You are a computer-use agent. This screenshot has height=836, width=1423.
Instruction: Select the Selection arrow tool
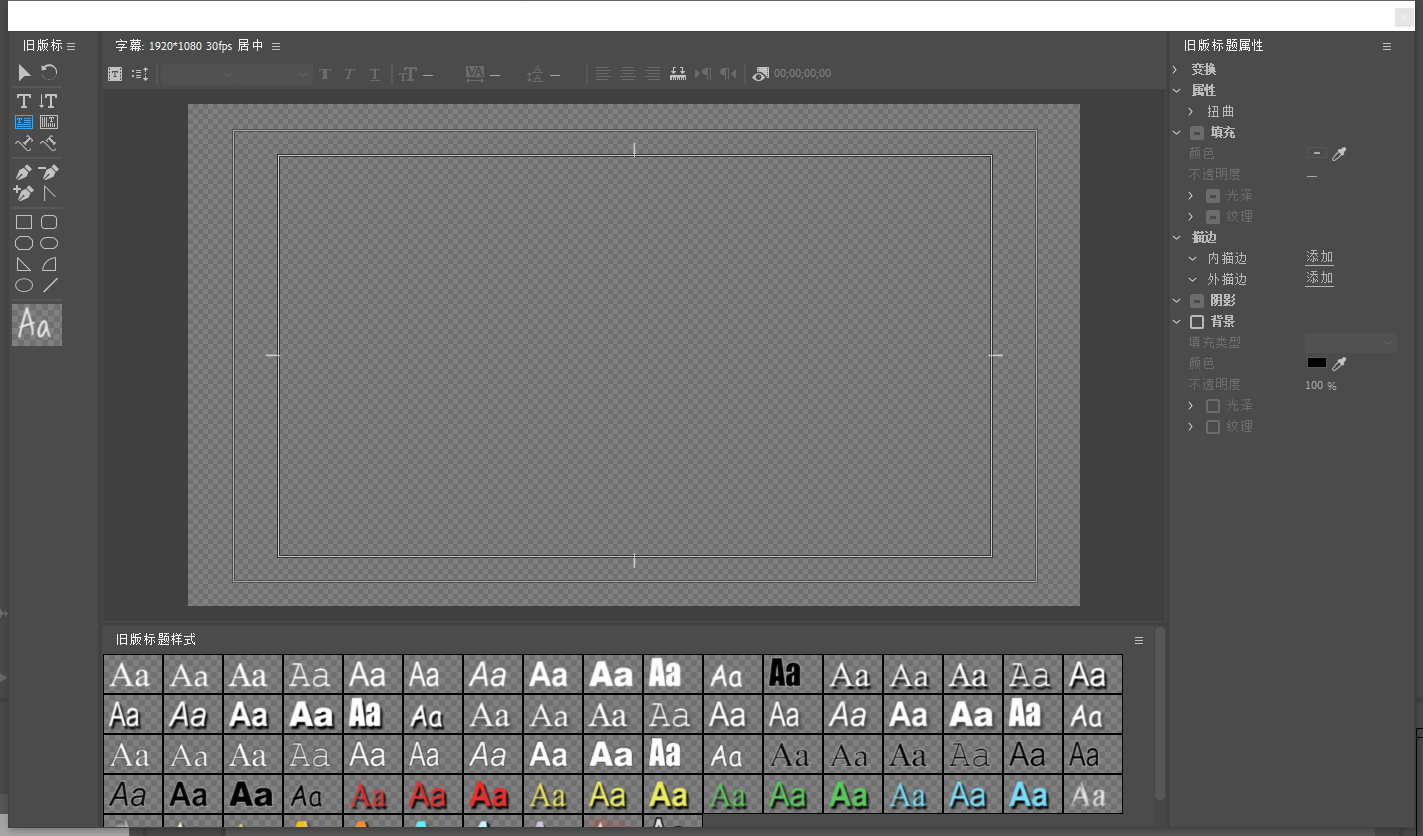[x=24, y=73]
